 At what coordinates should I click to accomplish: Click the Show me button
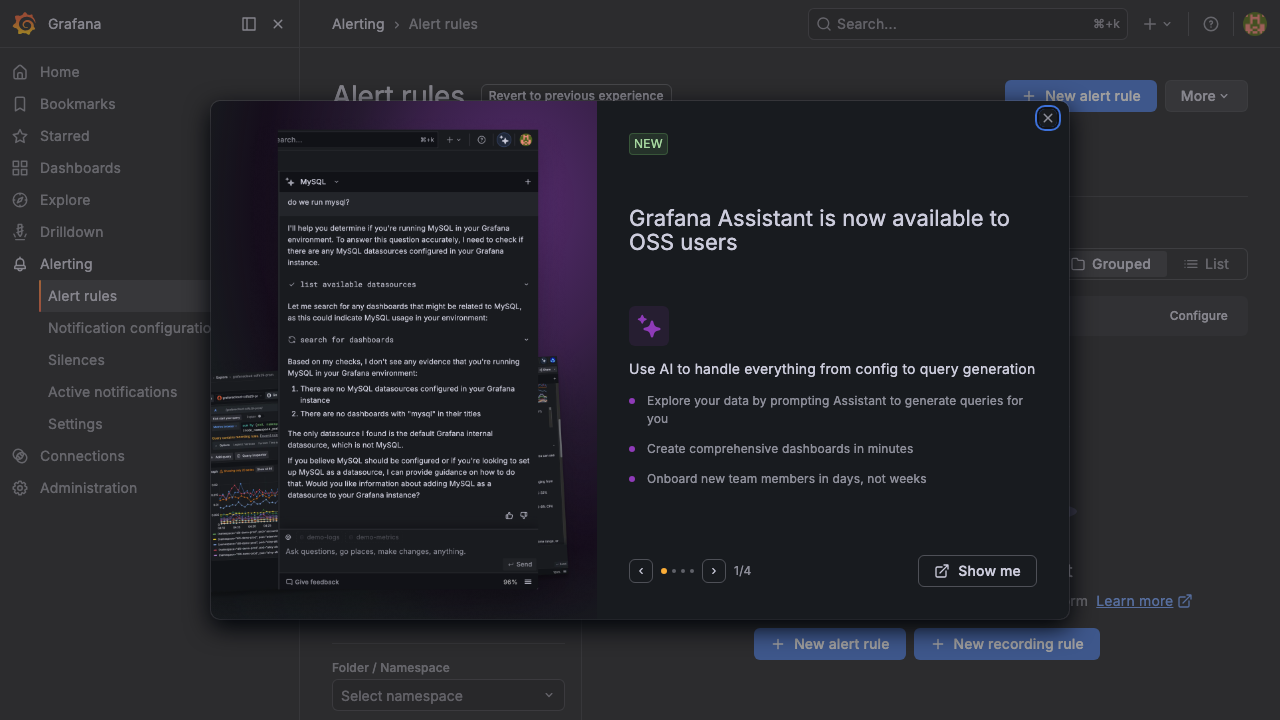[977, 571]
